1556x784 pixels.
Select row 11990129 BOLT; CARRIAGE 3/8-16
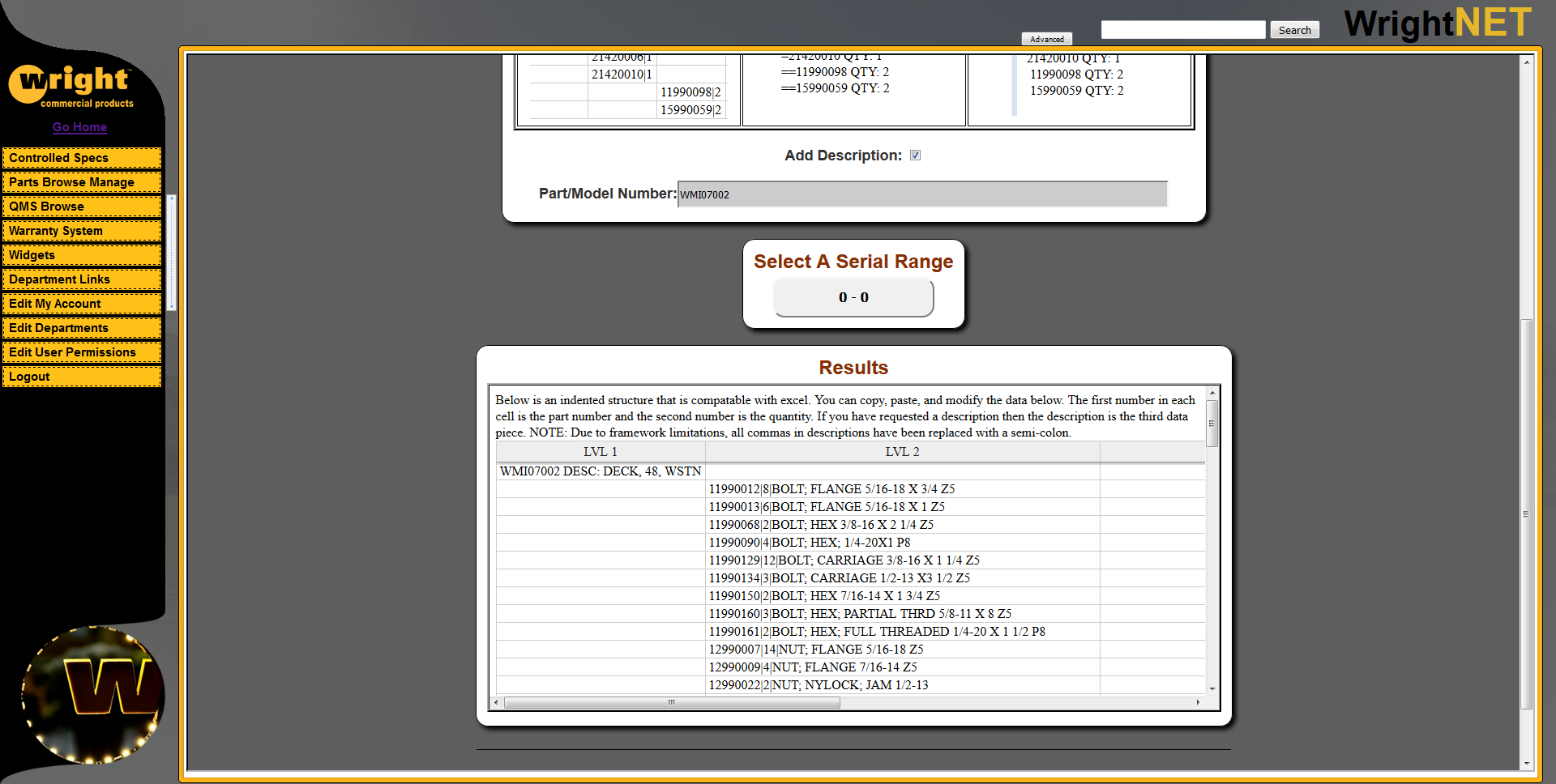tap(902, 560)
